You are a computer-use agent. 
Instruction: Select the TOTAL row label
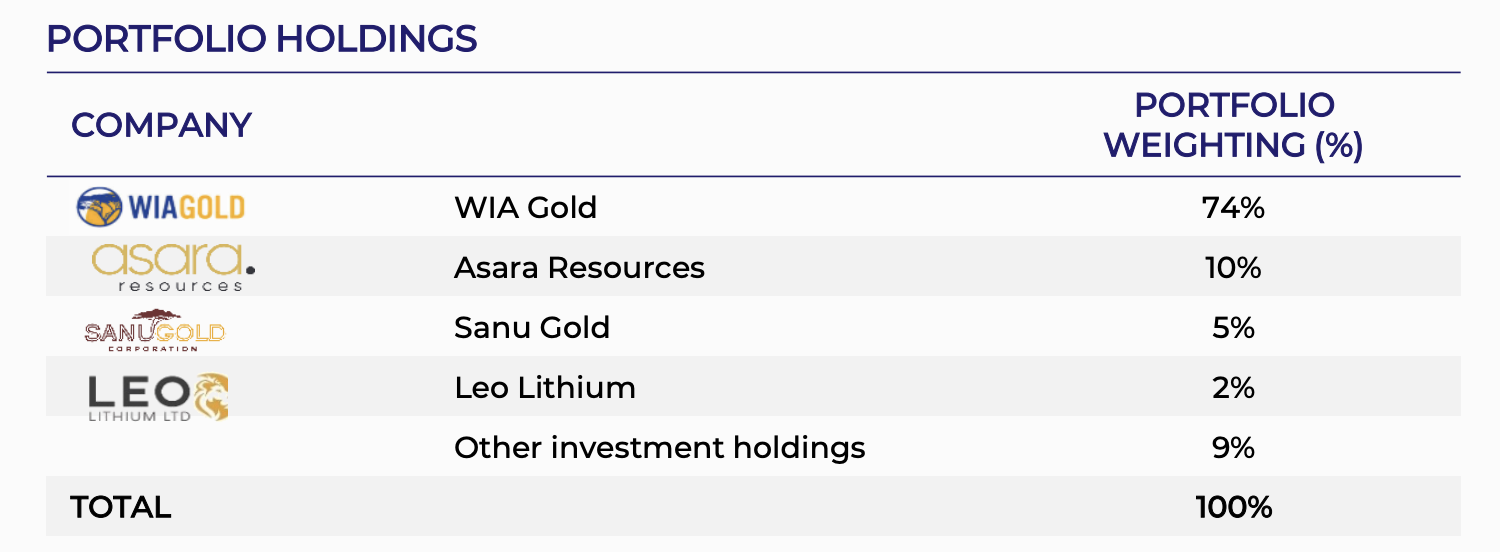point(120,507)
